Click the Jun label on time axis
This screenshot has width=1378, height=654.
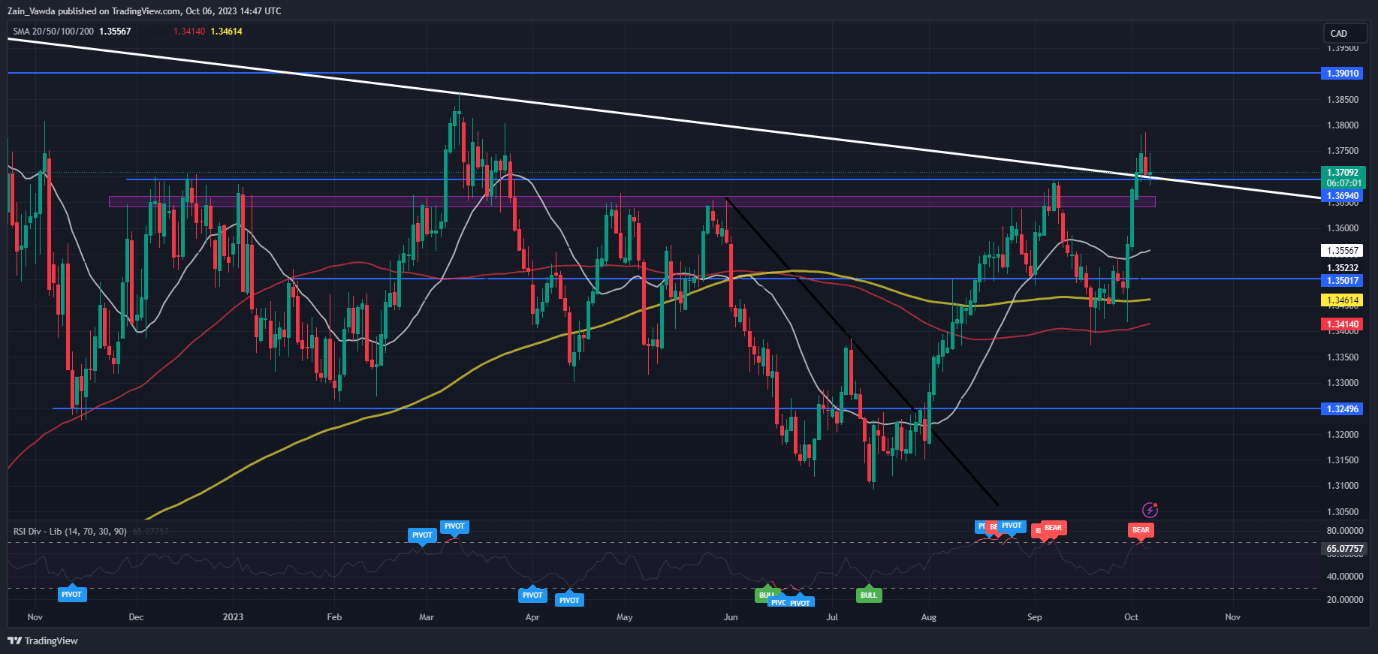tap(731, 618)
